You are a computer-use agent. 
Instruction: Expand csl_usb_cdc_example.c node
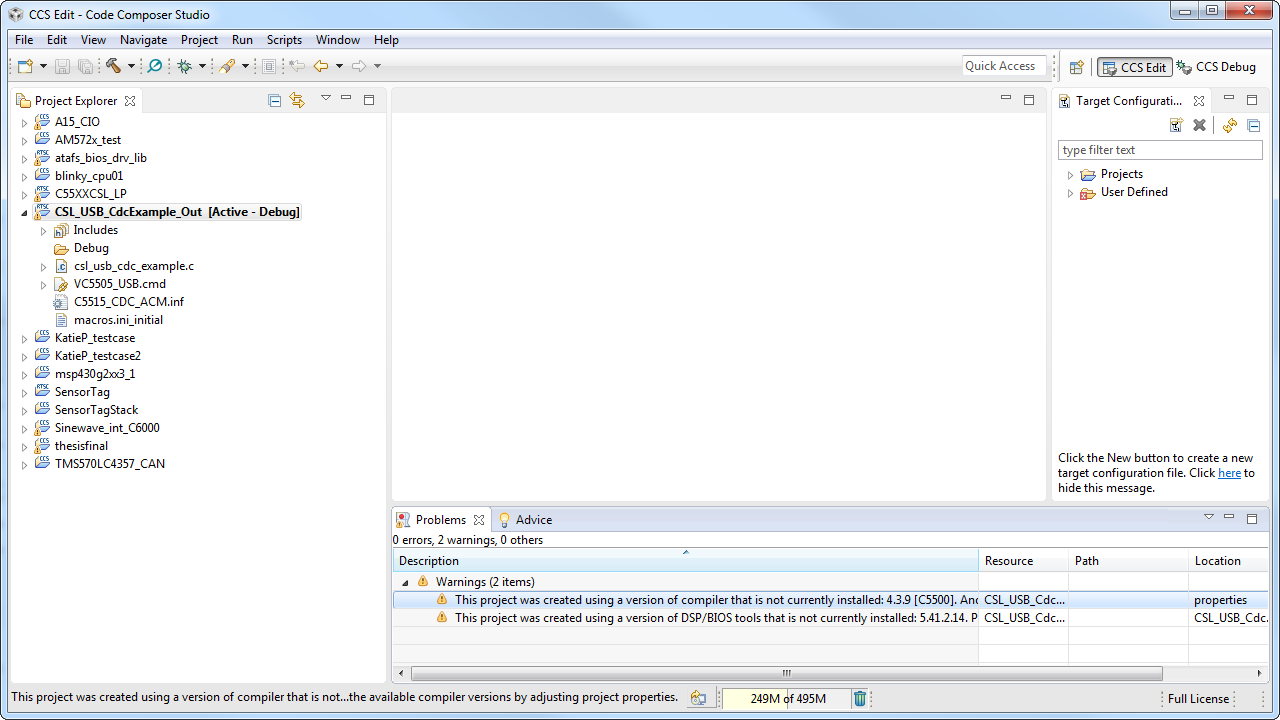pos(43,266)
